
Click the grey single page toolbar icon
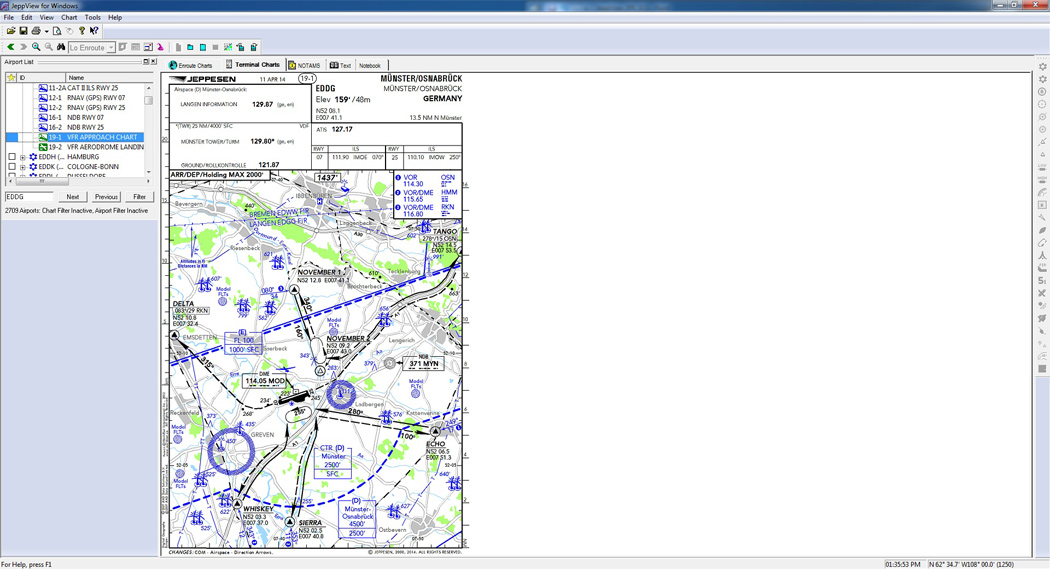[178, 47]
